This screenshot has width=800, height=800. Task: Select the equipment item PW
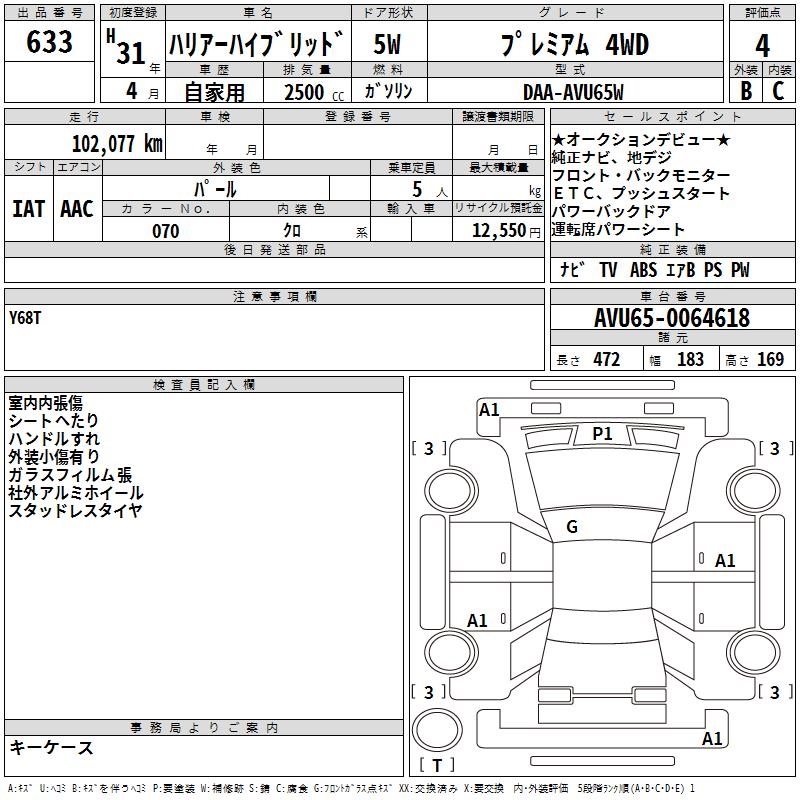coord(740,269)
